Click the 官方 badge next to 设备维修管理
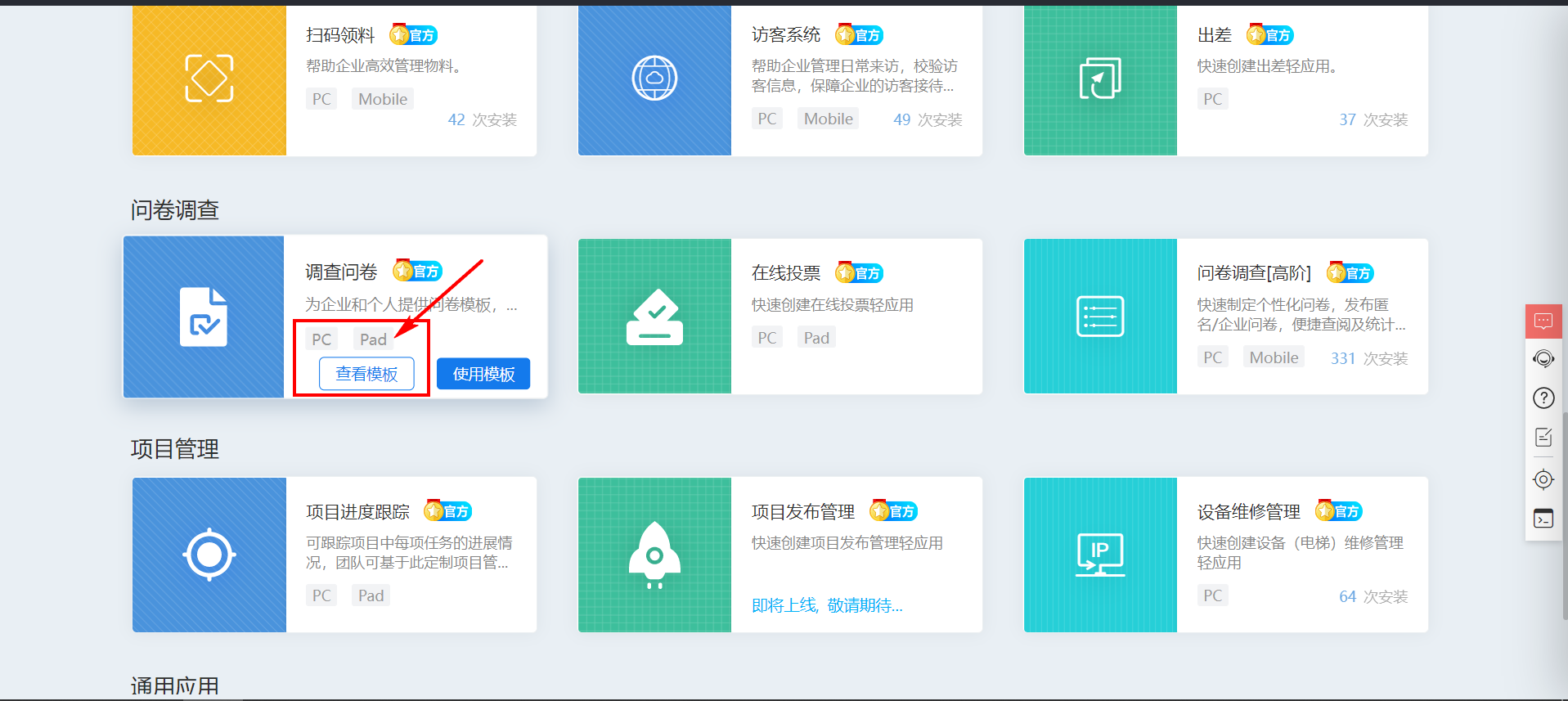The width and height of the screenshot is (1568, 701). tap(1338, 511)
